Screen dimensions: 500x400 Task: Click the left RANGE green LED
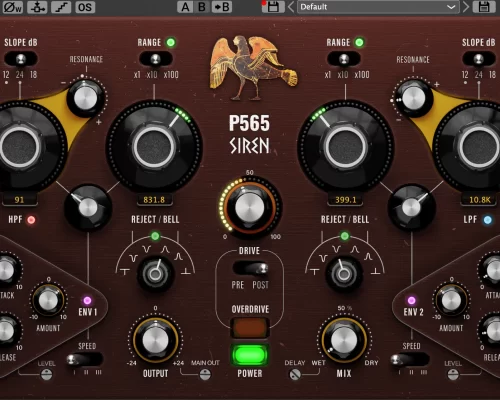[x=171, y=43]
